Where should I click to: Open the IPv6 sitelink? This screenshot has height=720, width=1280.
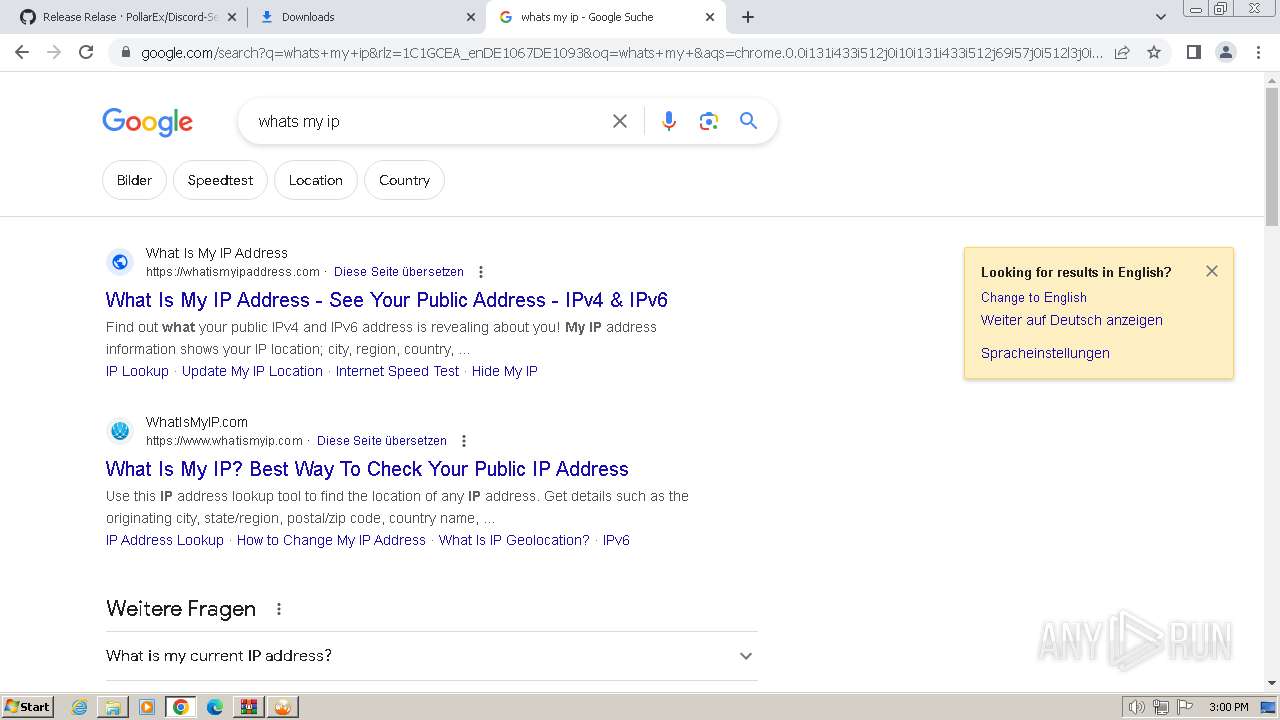616,540
